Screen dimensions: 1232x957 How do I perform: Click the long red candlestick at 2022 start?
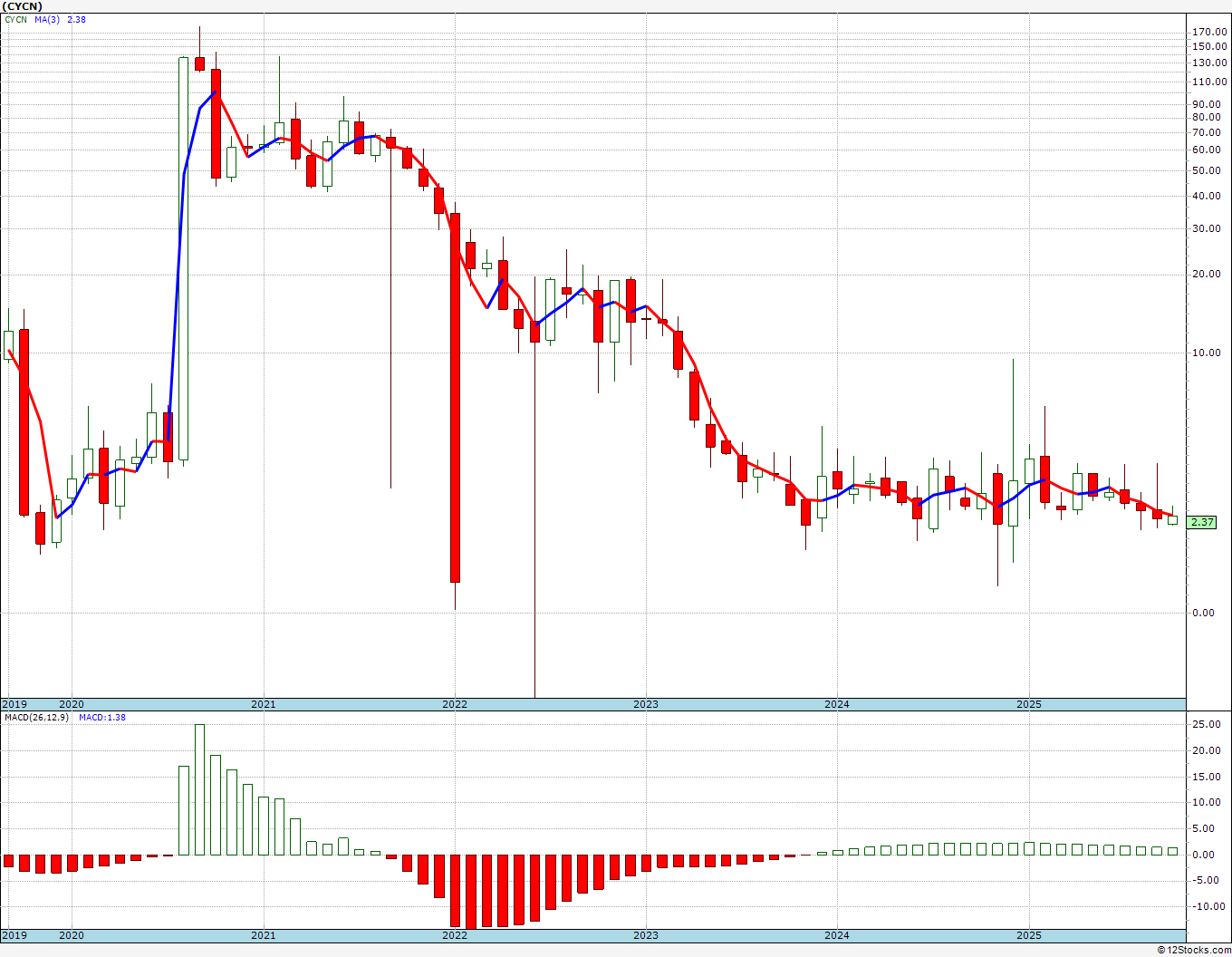point(455,398)
